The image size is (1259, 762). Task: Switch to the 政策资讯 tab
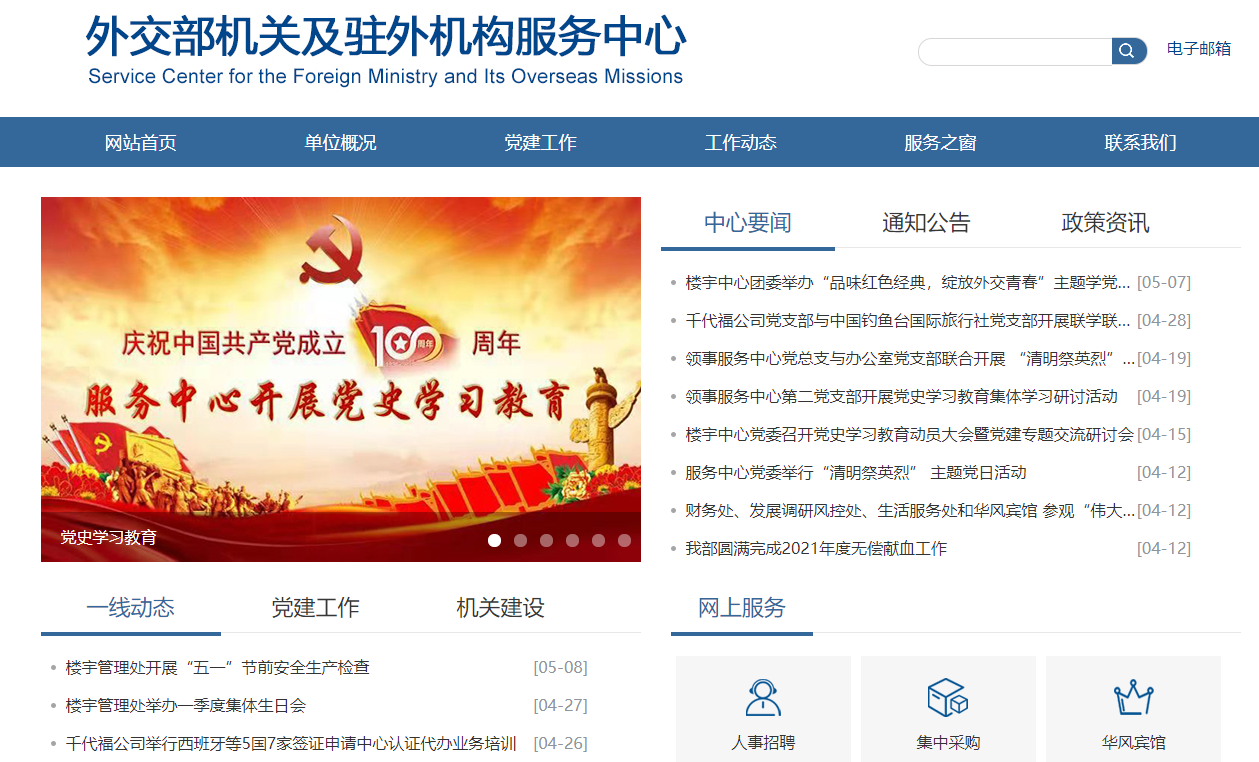[x=1105, y=222]
